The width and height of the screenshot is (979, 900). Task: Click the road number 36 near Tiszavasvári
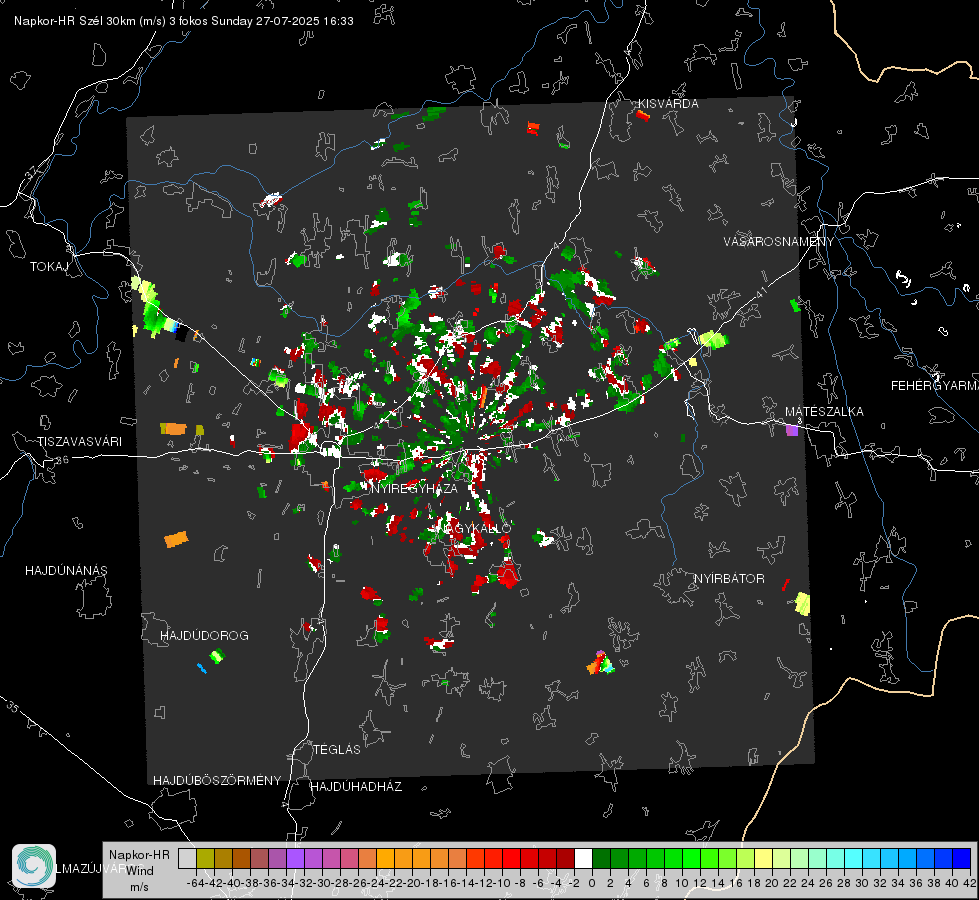point(62,460)
